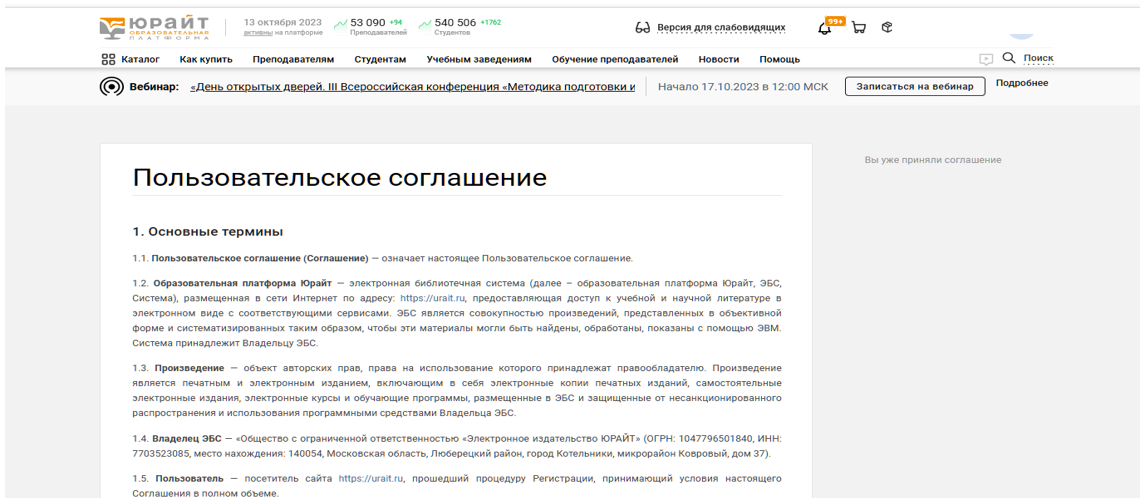Click the 13 октября 2023 date
1148x504 pixels.
point(283,22)
